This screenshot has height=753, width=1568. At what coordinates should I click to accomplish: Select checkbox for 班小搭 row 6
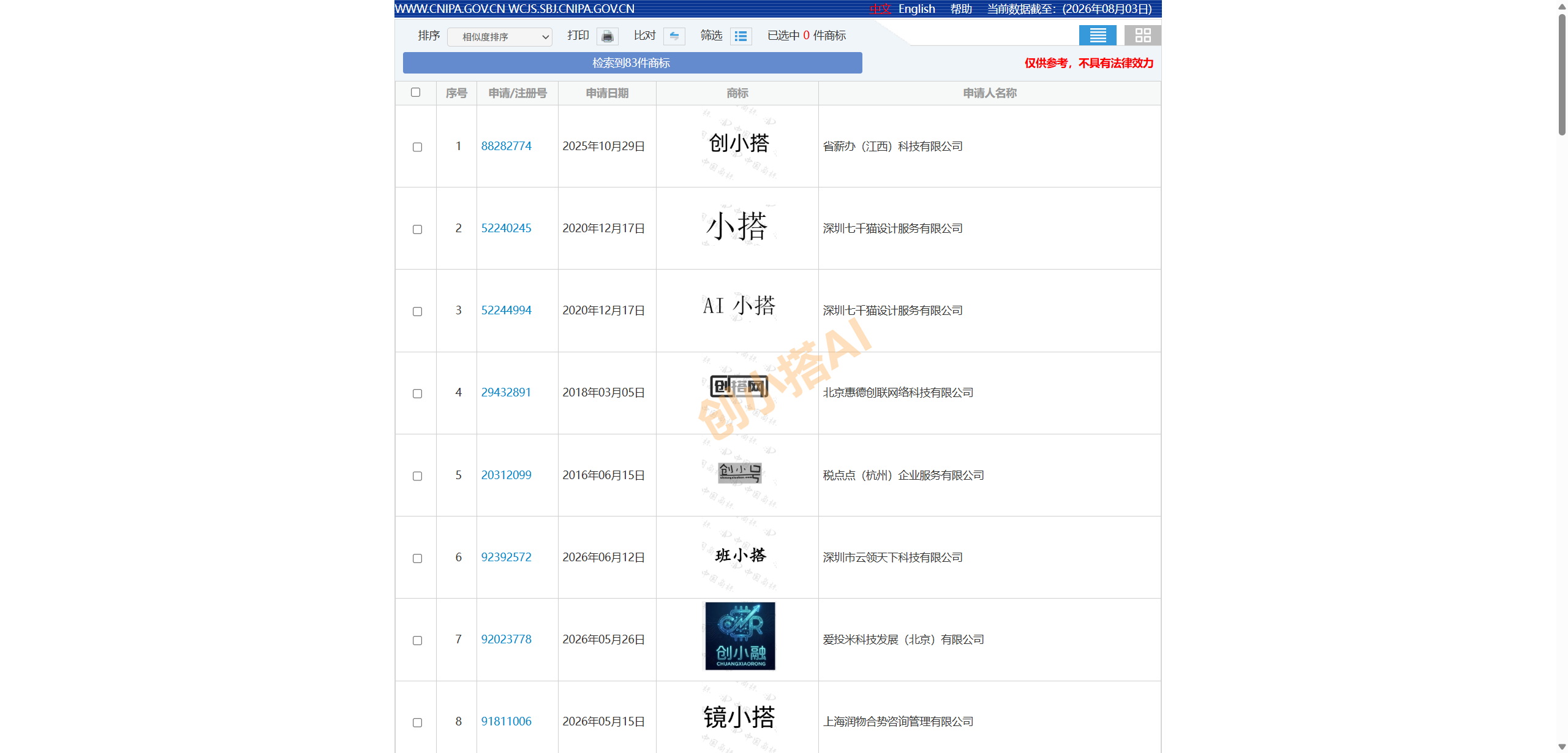[417, 558]
